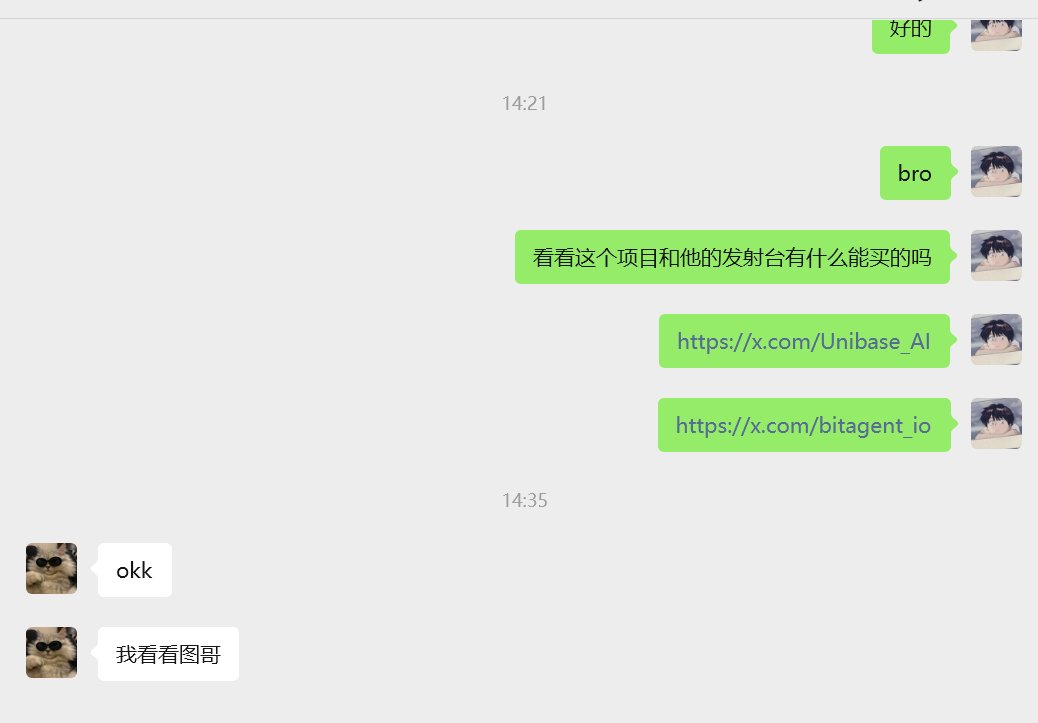Click the avatar beside '好的' message
Screen dimensions: 1038x723
pos(996,34)
